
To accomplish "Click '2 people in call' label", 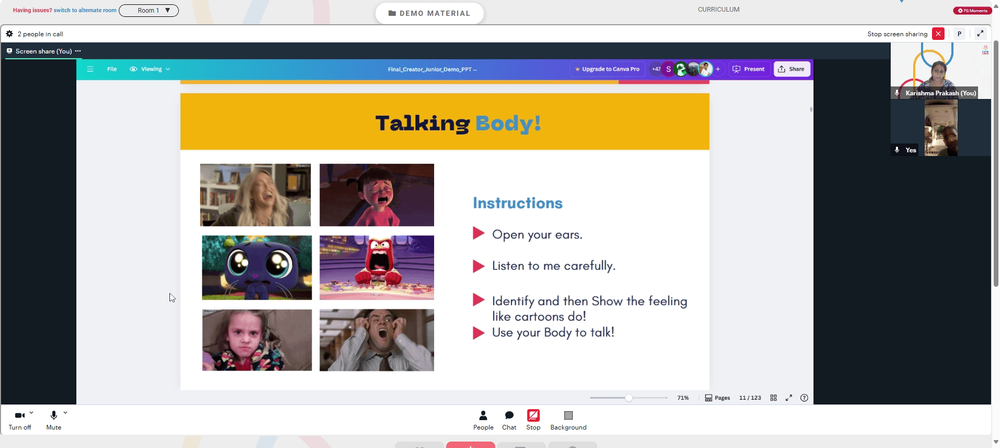I will tap(40, 34).
